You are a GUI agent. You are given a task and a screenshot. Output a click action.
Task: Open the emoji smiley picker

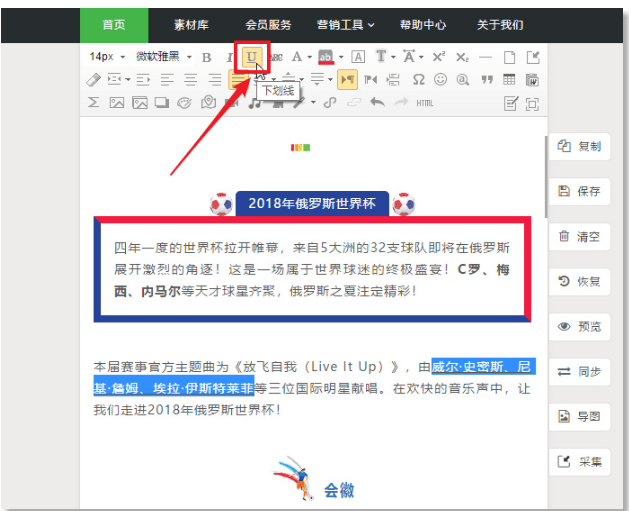(440, 79)
